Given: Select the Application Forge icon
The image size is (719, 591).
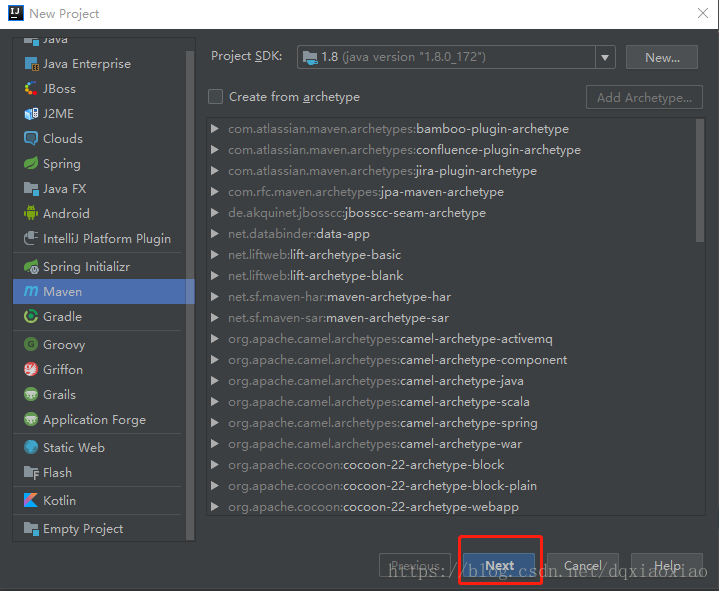Looking at the screenshot, I should tap(31, 419).
